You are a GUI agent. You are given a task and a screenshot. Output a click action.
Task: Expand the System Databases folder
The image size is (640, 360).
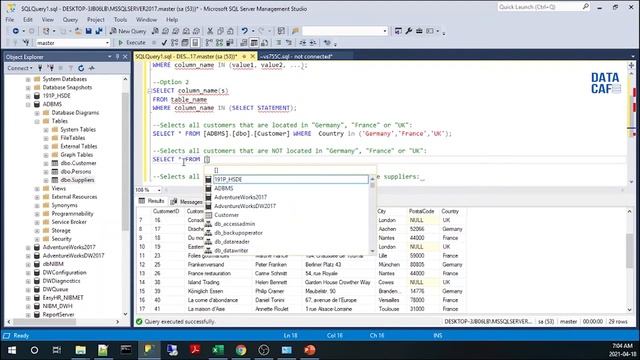[28, 79]
